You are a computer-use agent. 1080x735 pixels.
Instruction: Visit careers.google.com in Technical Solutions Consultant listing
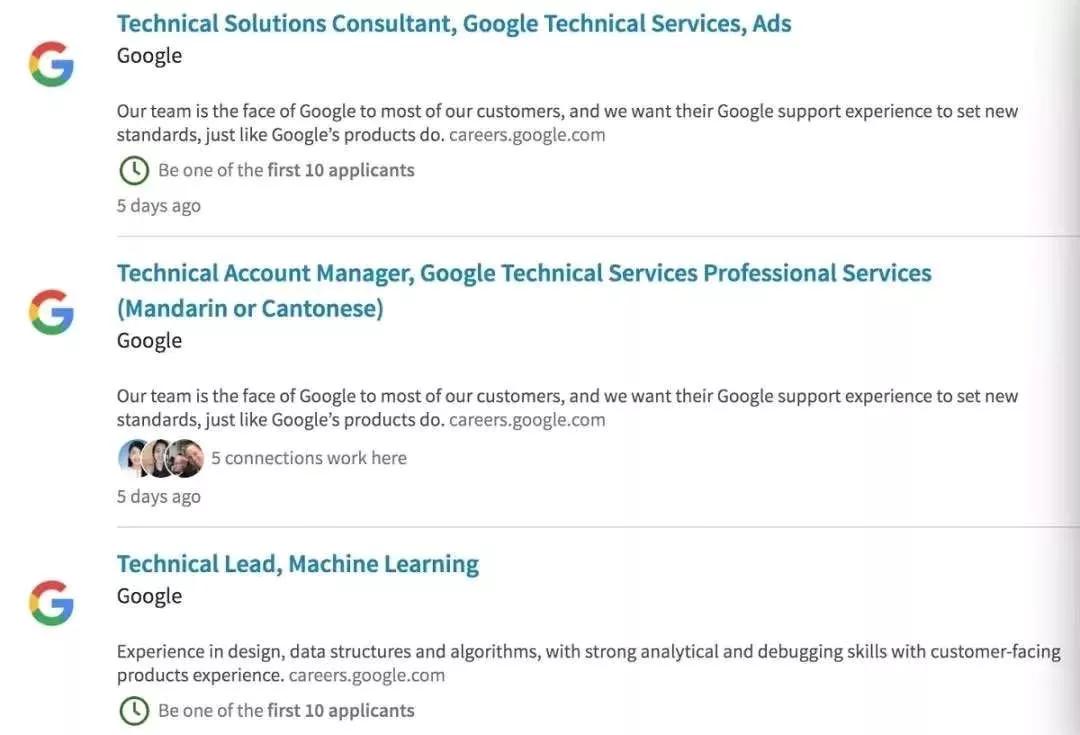(527, 134)
